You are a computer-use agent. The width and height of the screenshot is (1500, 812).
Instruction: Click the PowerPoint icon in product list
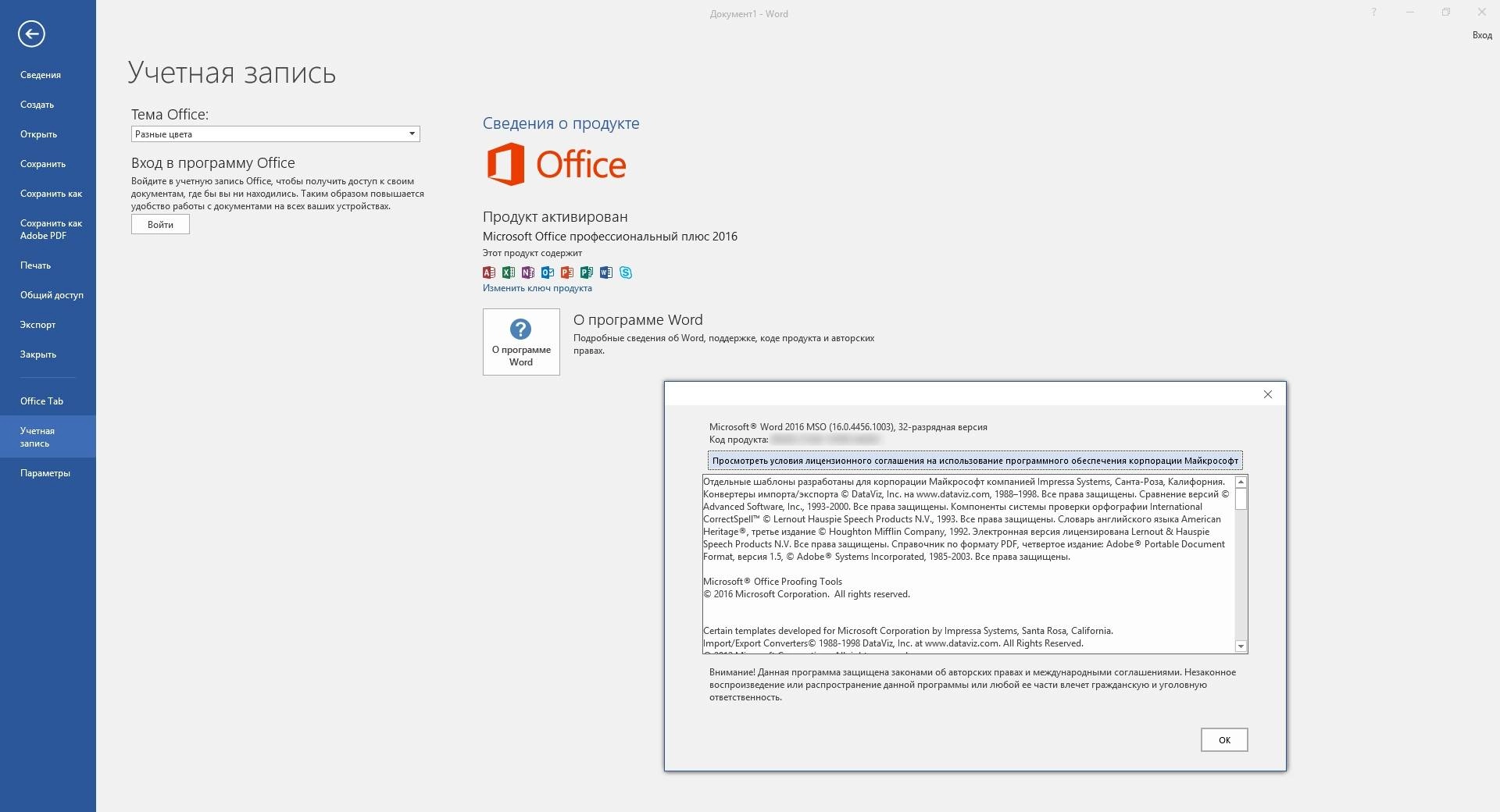click(567, 272)
